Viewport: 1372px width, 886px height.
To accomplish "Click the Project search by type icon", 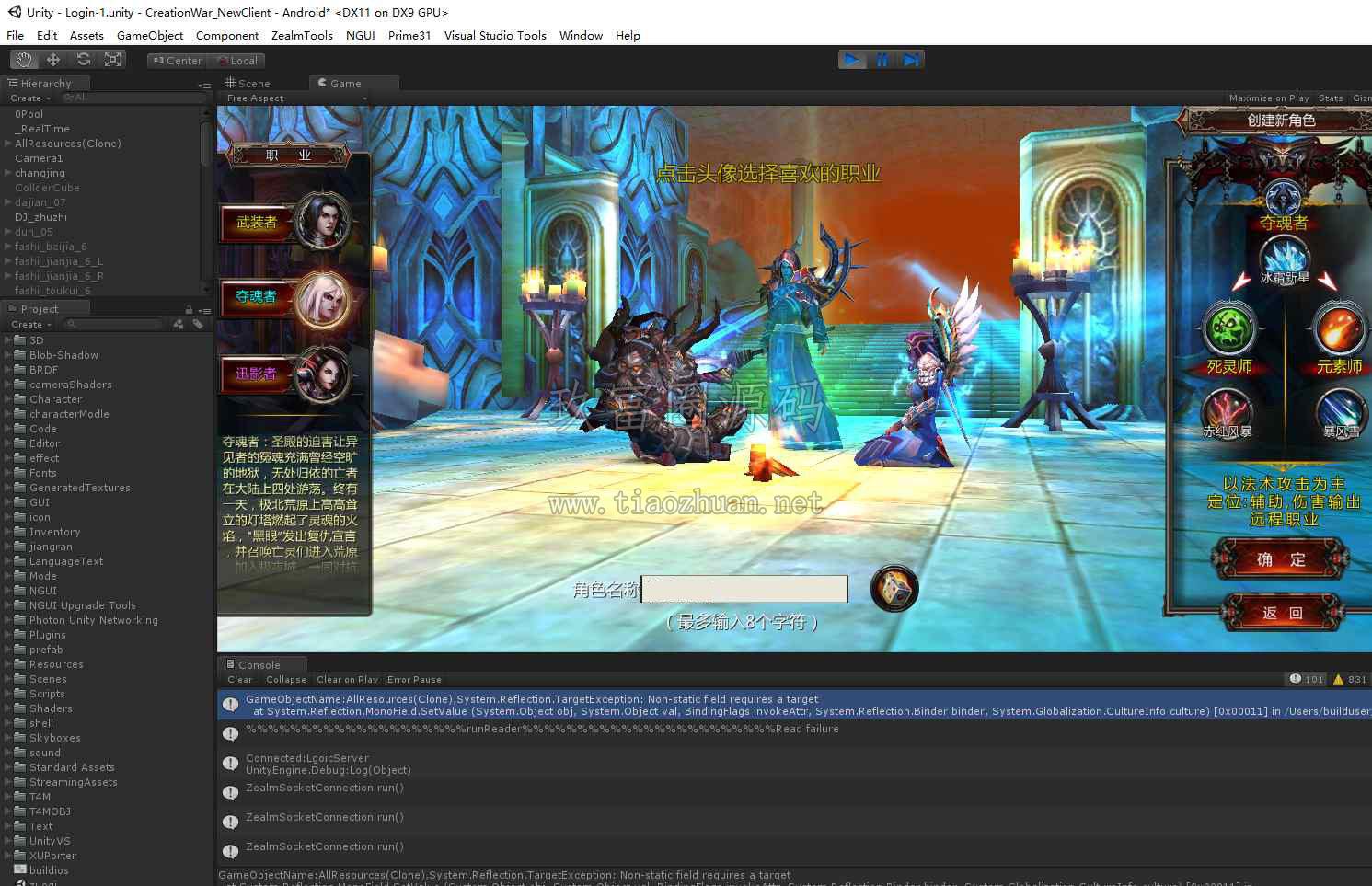I will (x=179, y=325).
